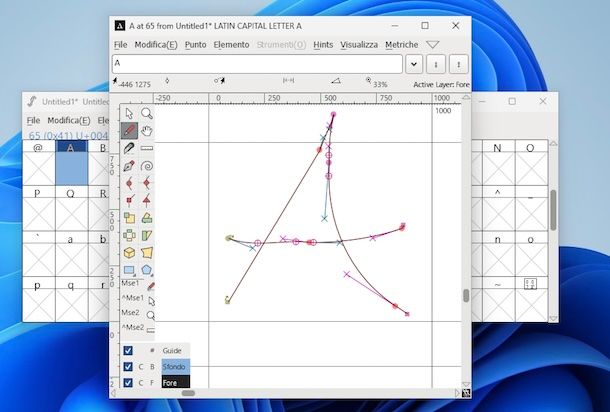
Task: Select glyph cell Q in font view
Action: click(x=72, y=209)
